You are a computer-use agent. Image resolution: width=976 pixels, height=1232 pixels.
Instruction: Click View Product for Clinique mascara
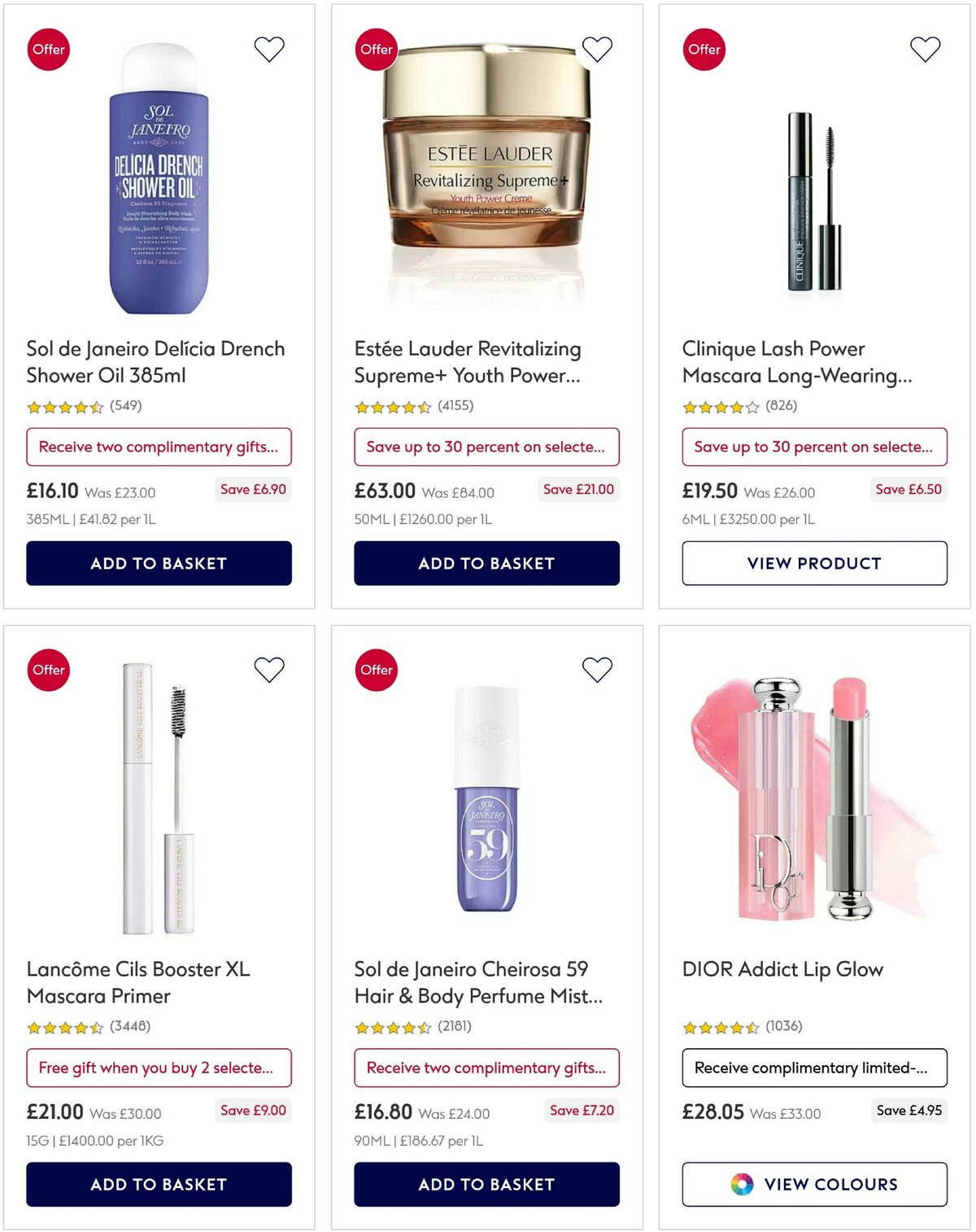(x=813, y=563)
